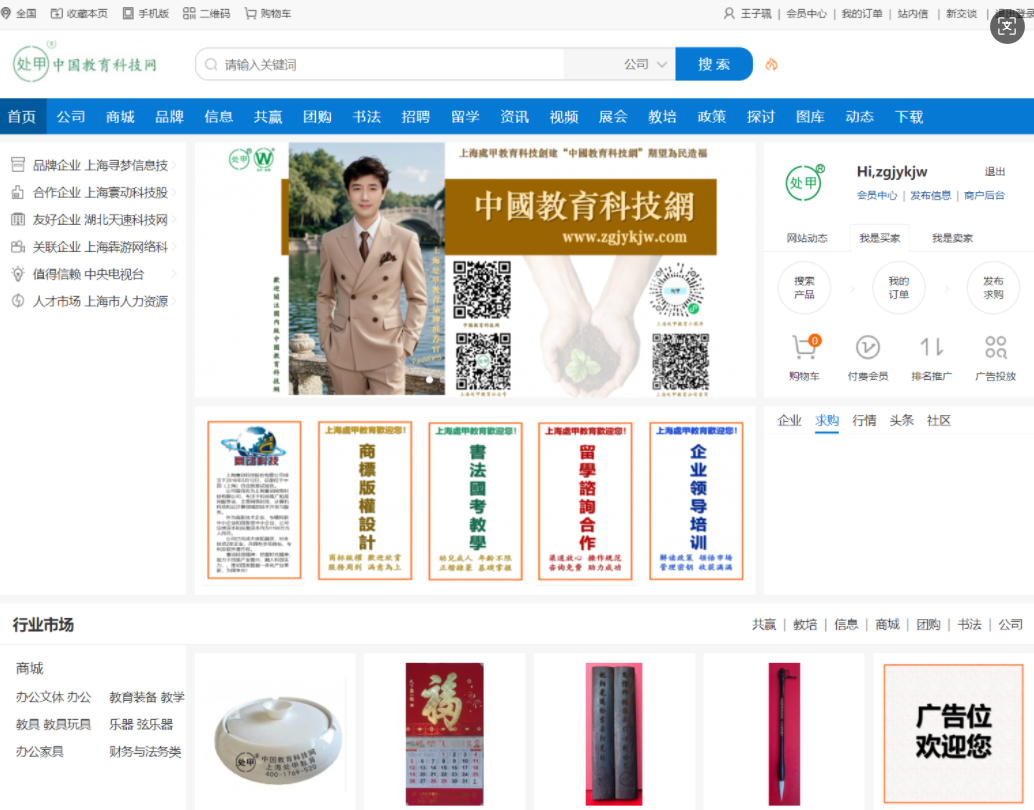Click the 人才市场 sidebar icon

pyautogui.click(x=18, y=301)
